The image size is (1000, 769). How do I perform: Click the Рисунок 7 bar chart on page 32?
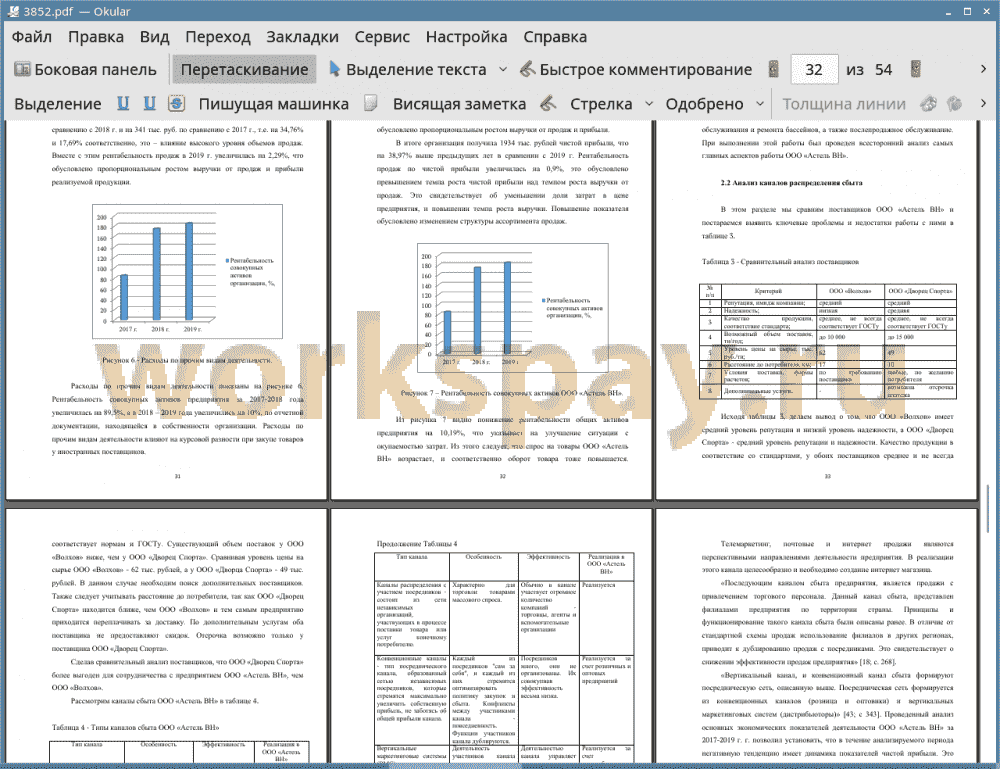click(x=513, y=307)
